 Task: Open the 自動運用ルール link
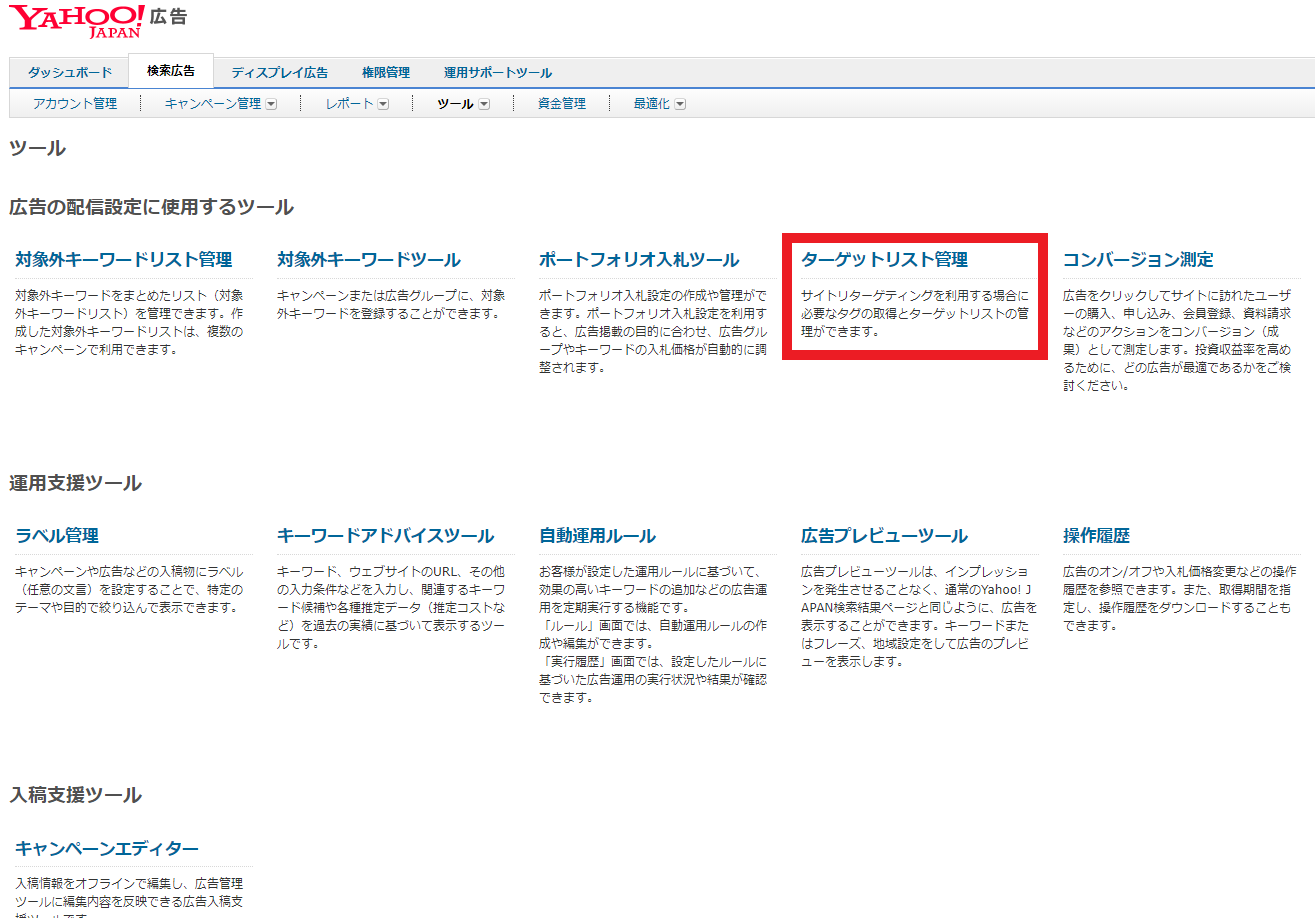pos(597,535)
